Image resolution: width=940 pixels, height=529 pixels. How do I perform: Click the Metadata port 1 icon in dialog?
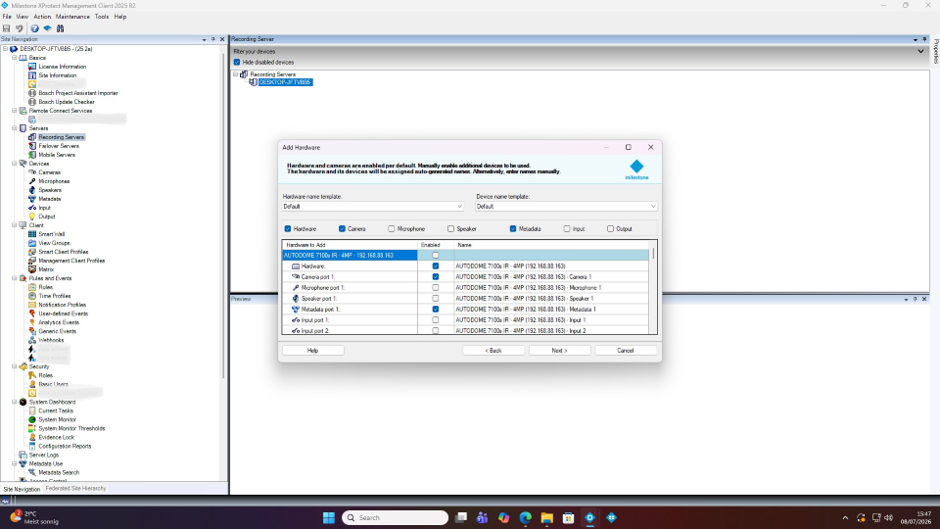296,309
